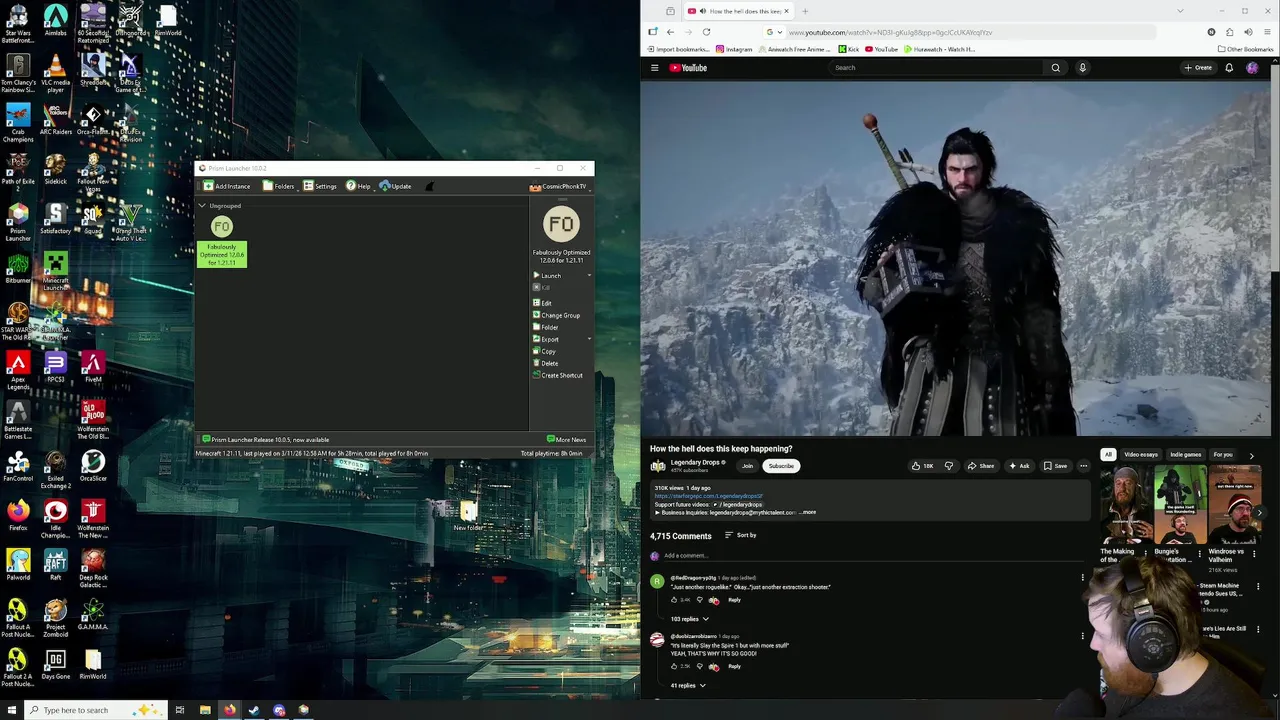This screenshot has width=1280, height=720.
Task: Click YouTube Create button
Action: pos(1197,68)
